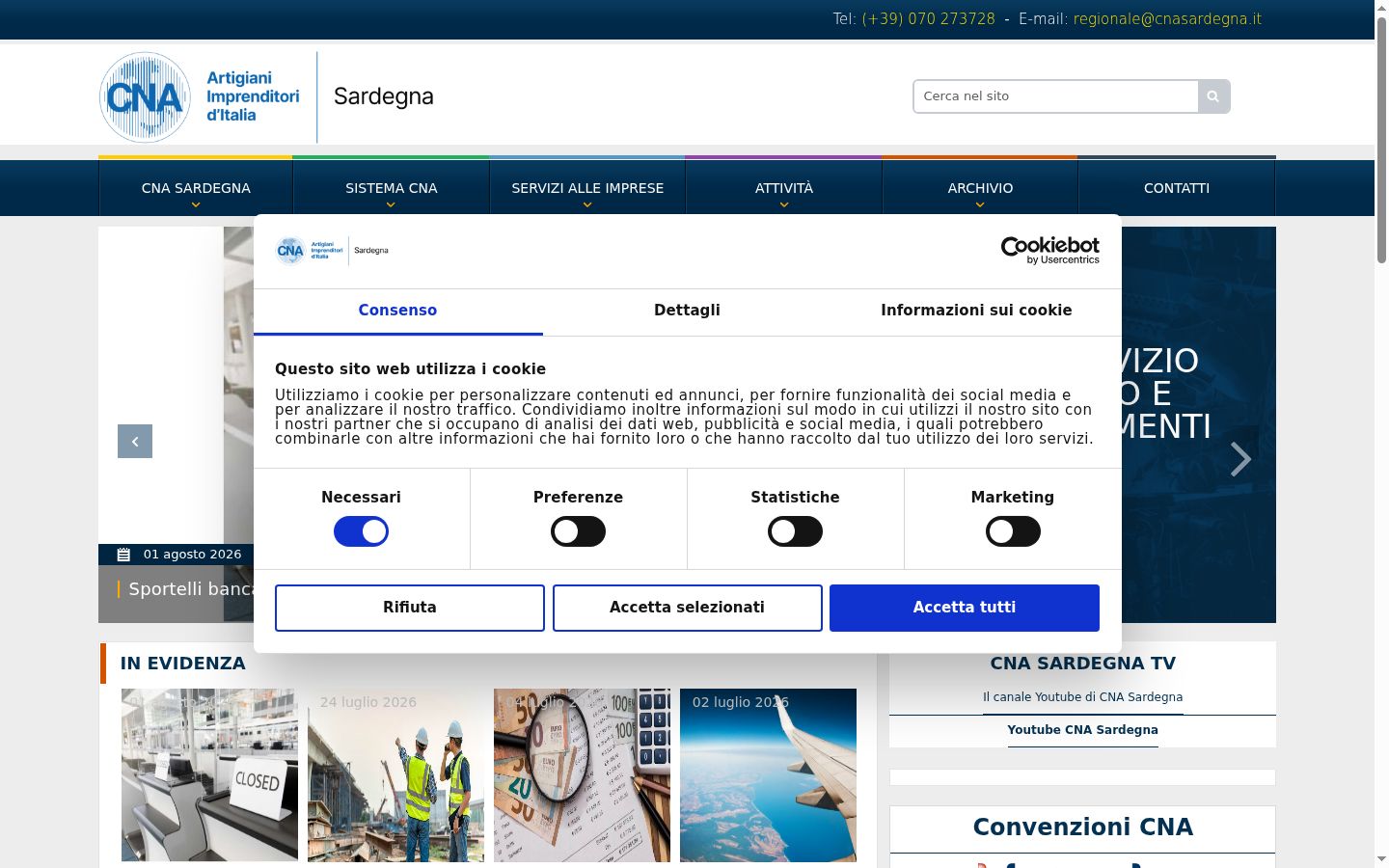Advance slider with right chevron arrow
1389x868 pixels.
[x=1240, y=459]
